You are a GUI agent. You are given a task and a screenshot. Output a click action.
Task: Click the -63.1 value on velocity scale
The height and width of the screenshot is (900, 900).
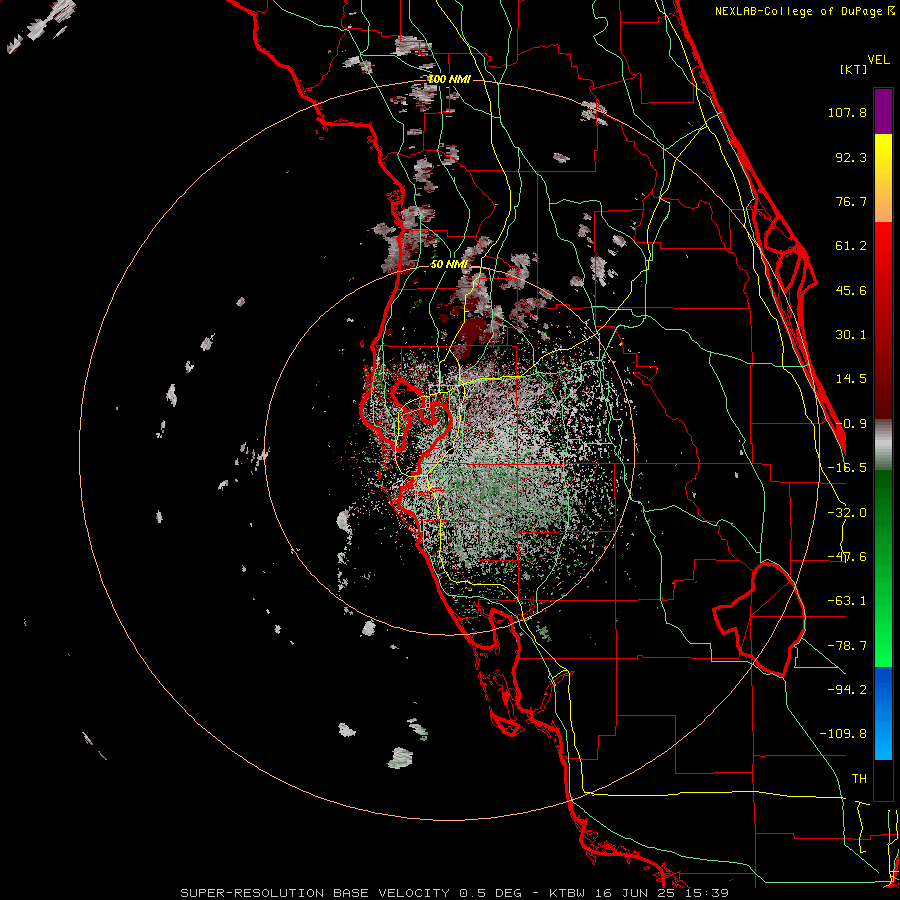[x=847, y=601]
